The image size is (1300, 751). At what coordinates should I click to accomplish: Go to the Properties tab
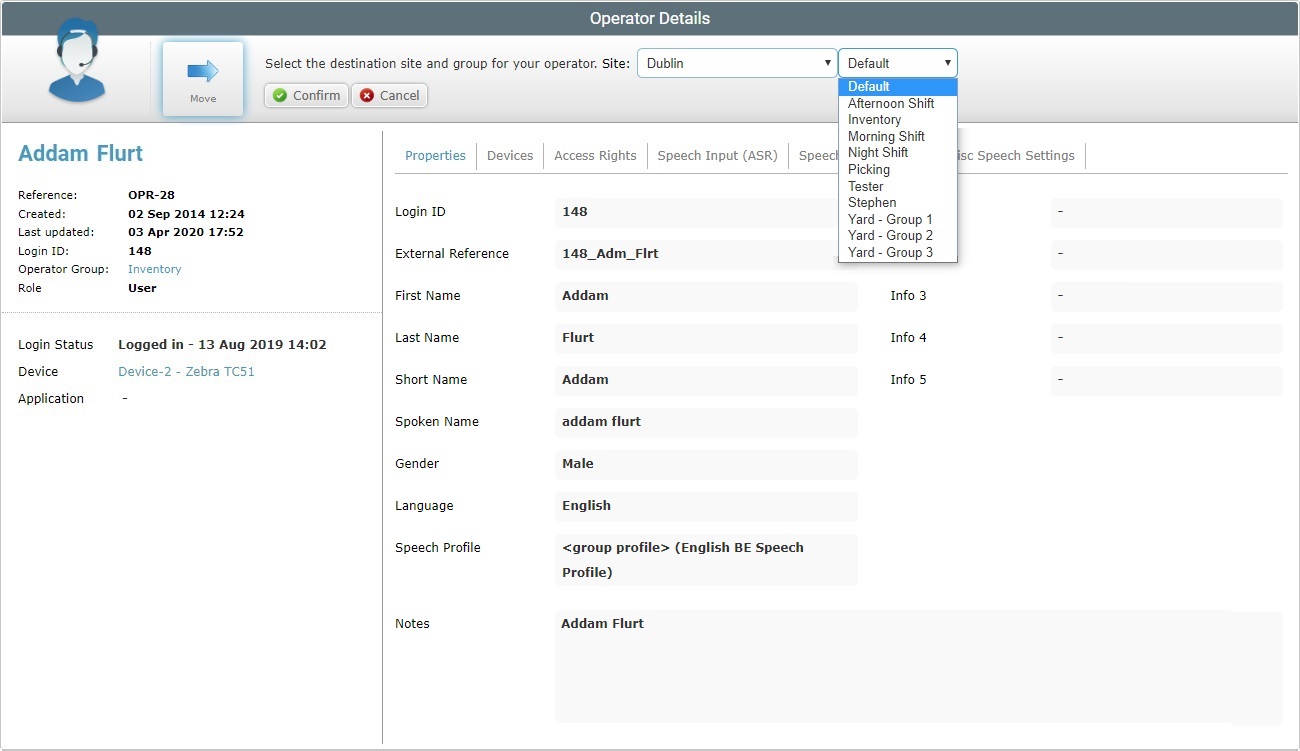coord(435,155)
